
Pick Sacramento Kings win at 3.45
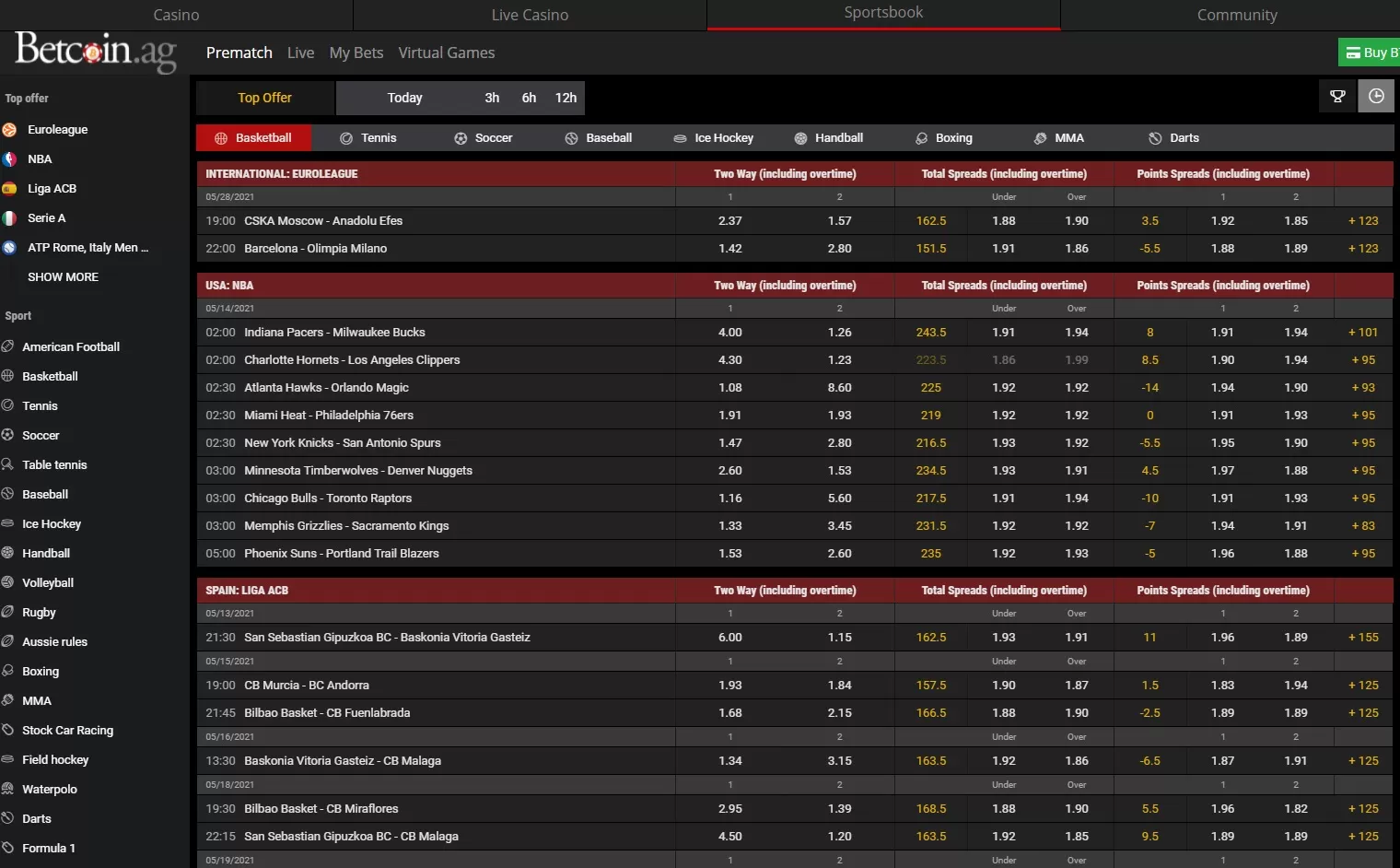839,526
